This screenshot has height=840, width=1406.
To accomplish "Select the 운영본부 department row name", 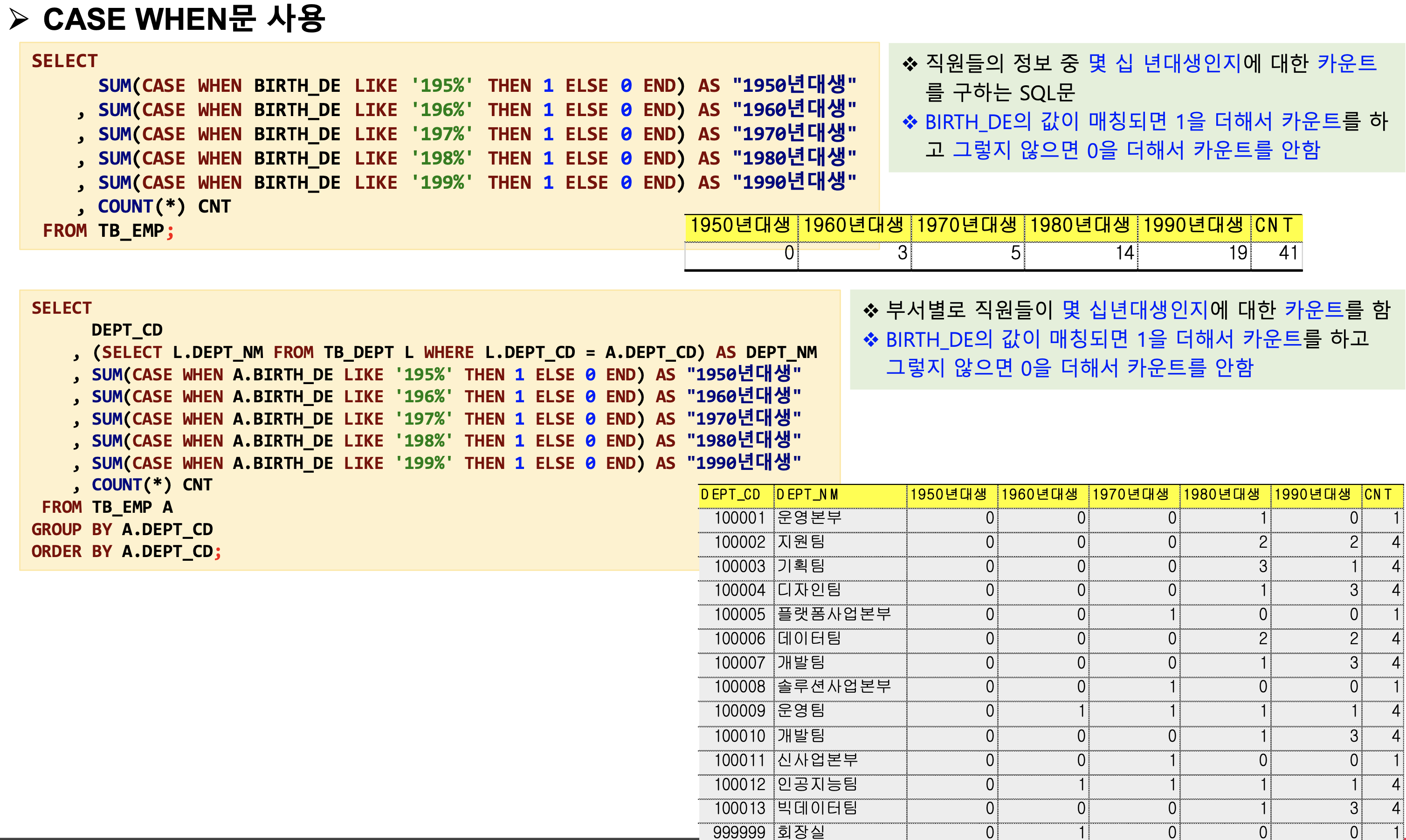I will click(x=809, y=517).
